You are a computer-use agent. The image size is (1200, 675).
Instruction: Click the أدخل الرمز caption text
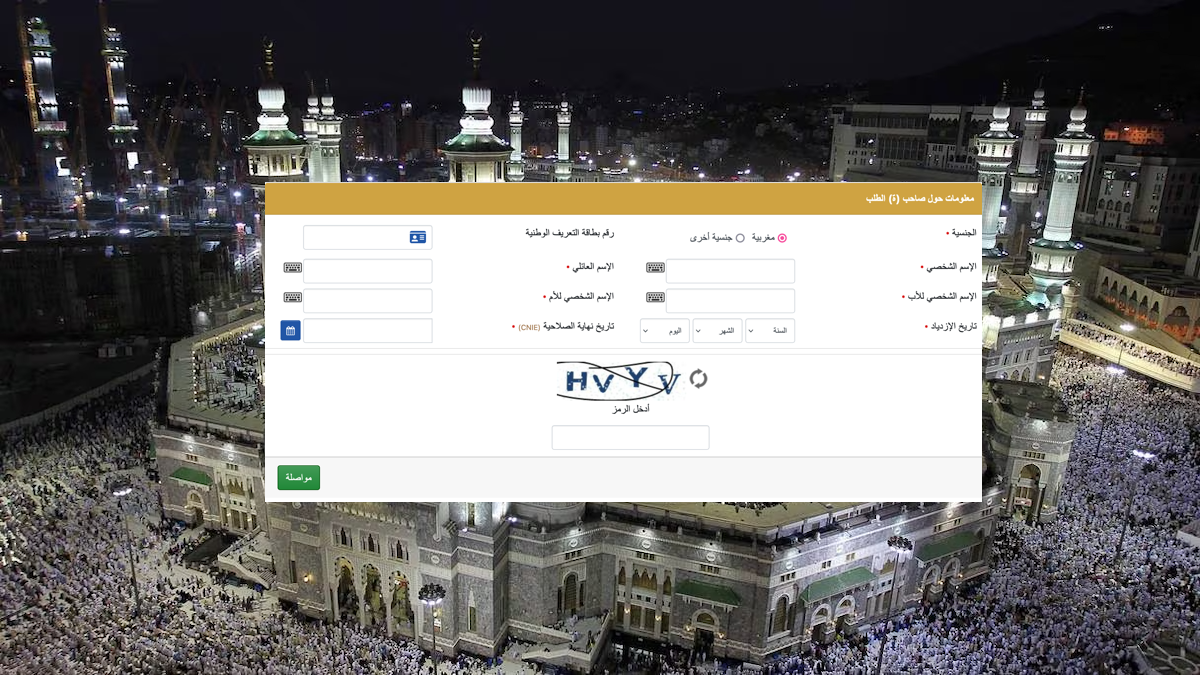tap(631, 409)
